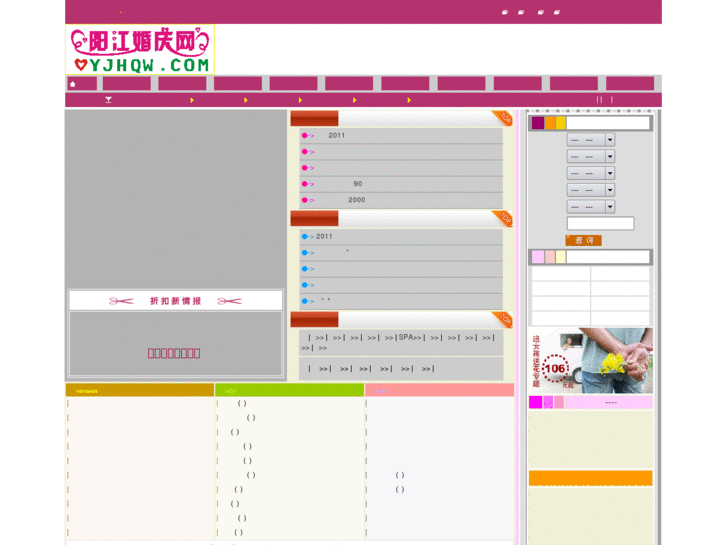Click the TOP badge above the SPA links

[502, 319]
